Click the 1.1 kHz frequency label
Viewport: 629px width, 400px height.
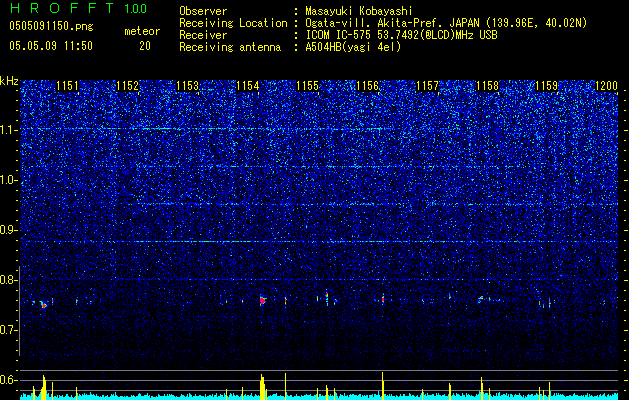pyautogui.click(x=9, y=130)
